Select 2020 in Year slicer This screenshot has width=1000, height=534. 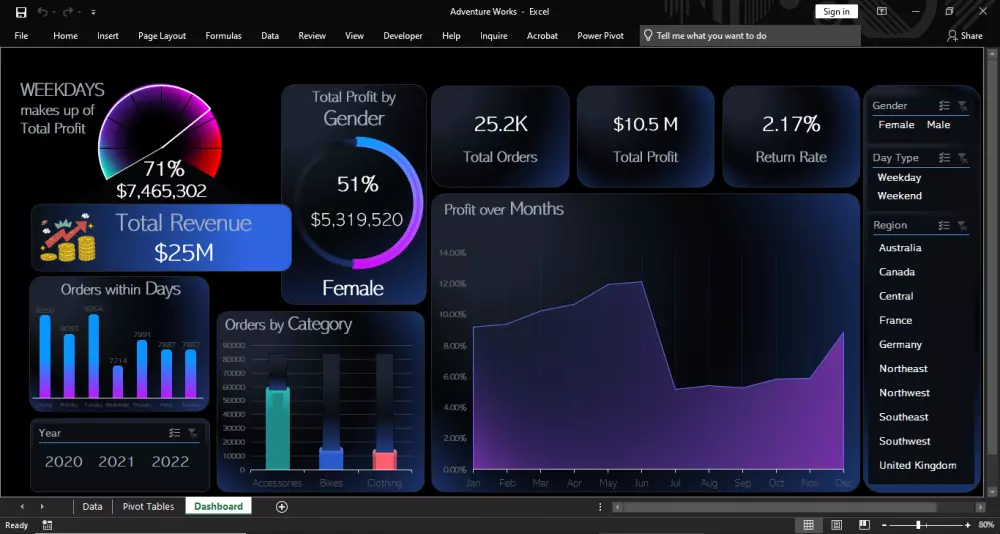64,462
